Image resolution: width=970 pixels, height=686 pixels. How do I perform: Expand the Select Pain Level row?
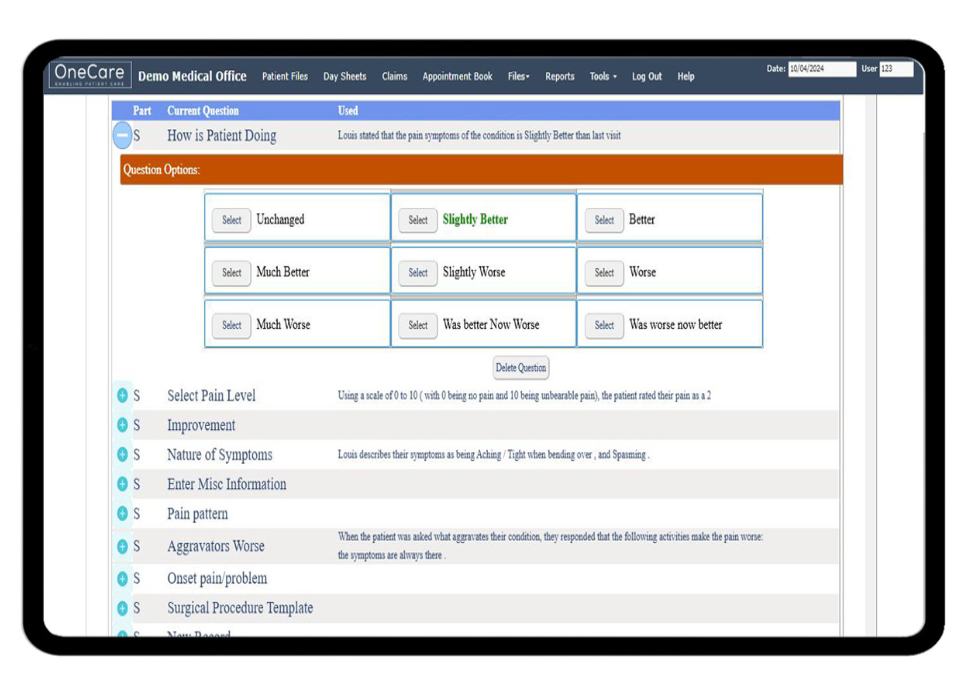[122, 394]
